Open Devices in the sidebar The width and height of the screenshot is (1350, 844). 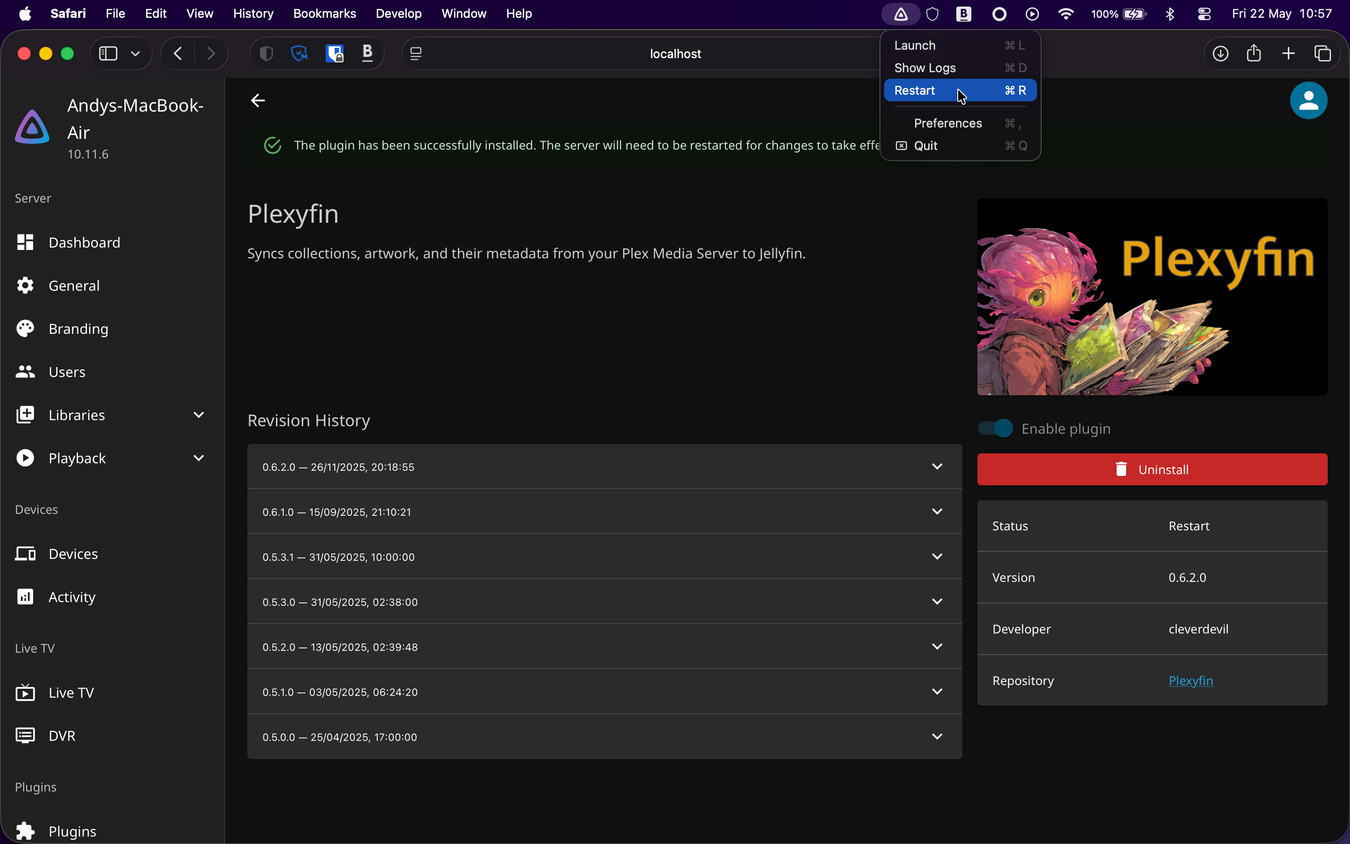click(73, 553)
